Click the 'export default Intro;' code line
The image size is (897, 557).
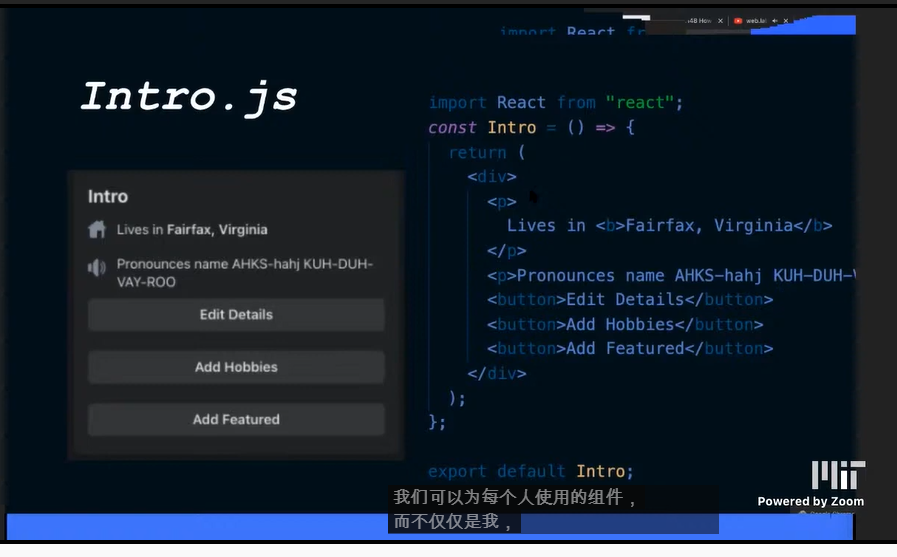coord(531,472)
